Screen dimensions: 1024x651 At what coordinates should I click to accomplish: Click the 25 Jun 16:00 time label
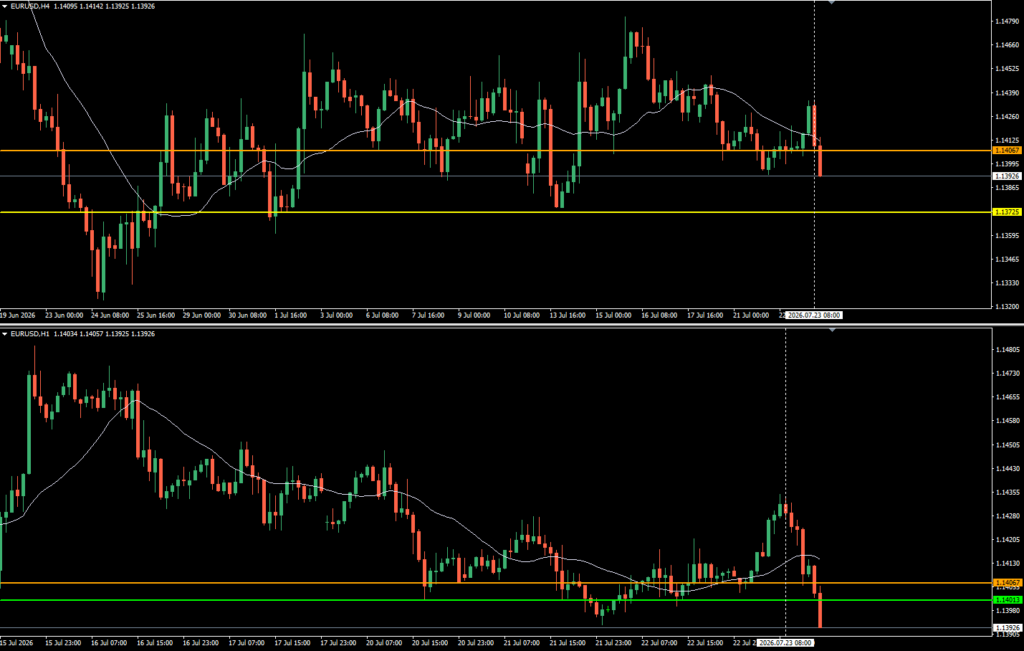[x=156, y=315]
